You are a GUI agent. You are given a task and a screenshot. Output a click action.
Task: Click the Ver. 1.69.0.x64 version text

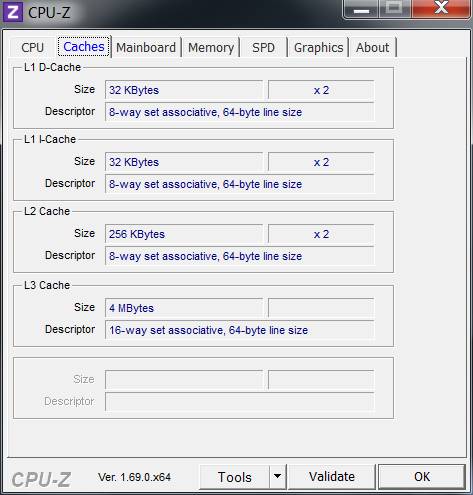[x=134, y=477]
